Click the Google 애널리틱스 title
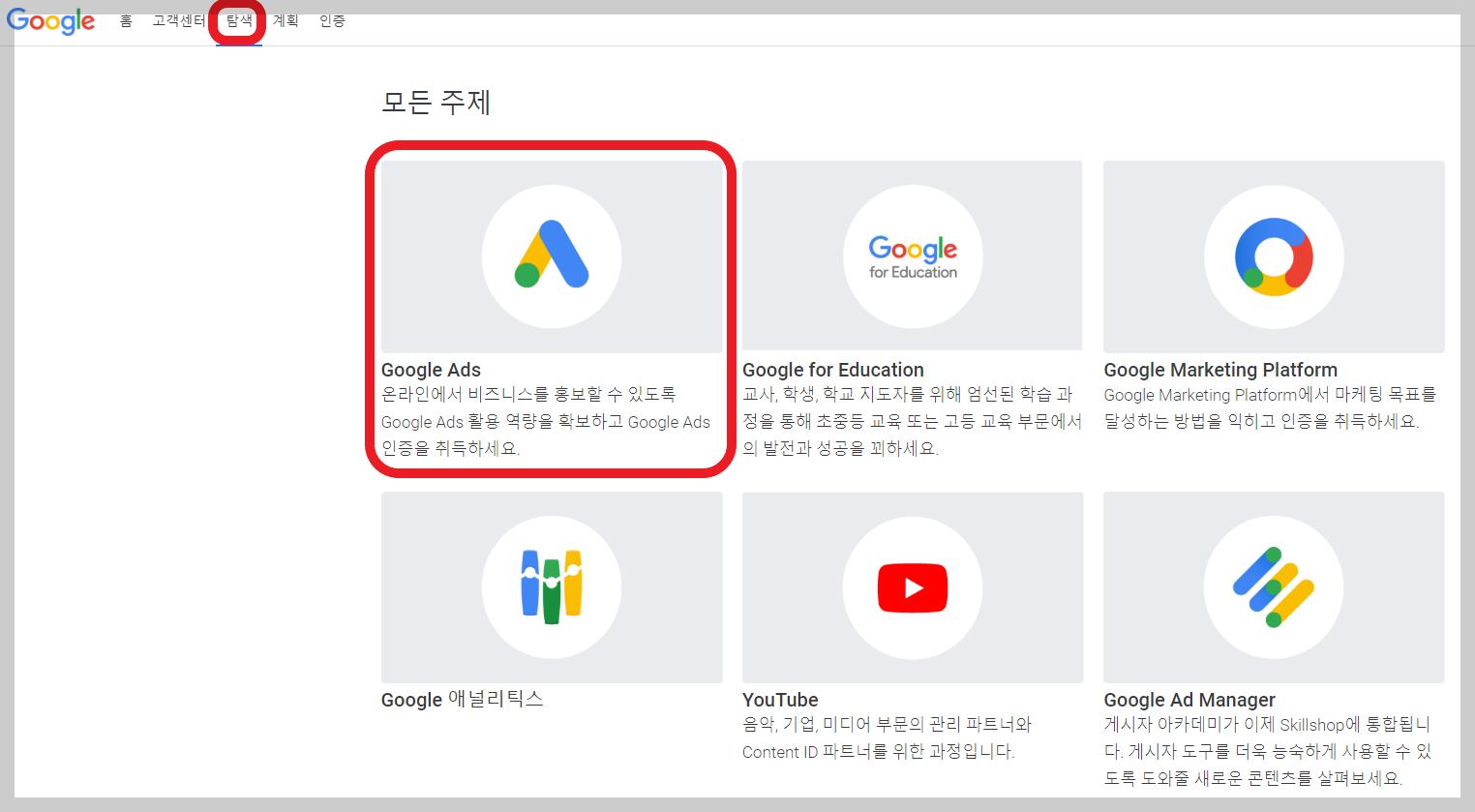Image resolution: width=1475 pixels, height=812 pixels. (x=462, y=700)
